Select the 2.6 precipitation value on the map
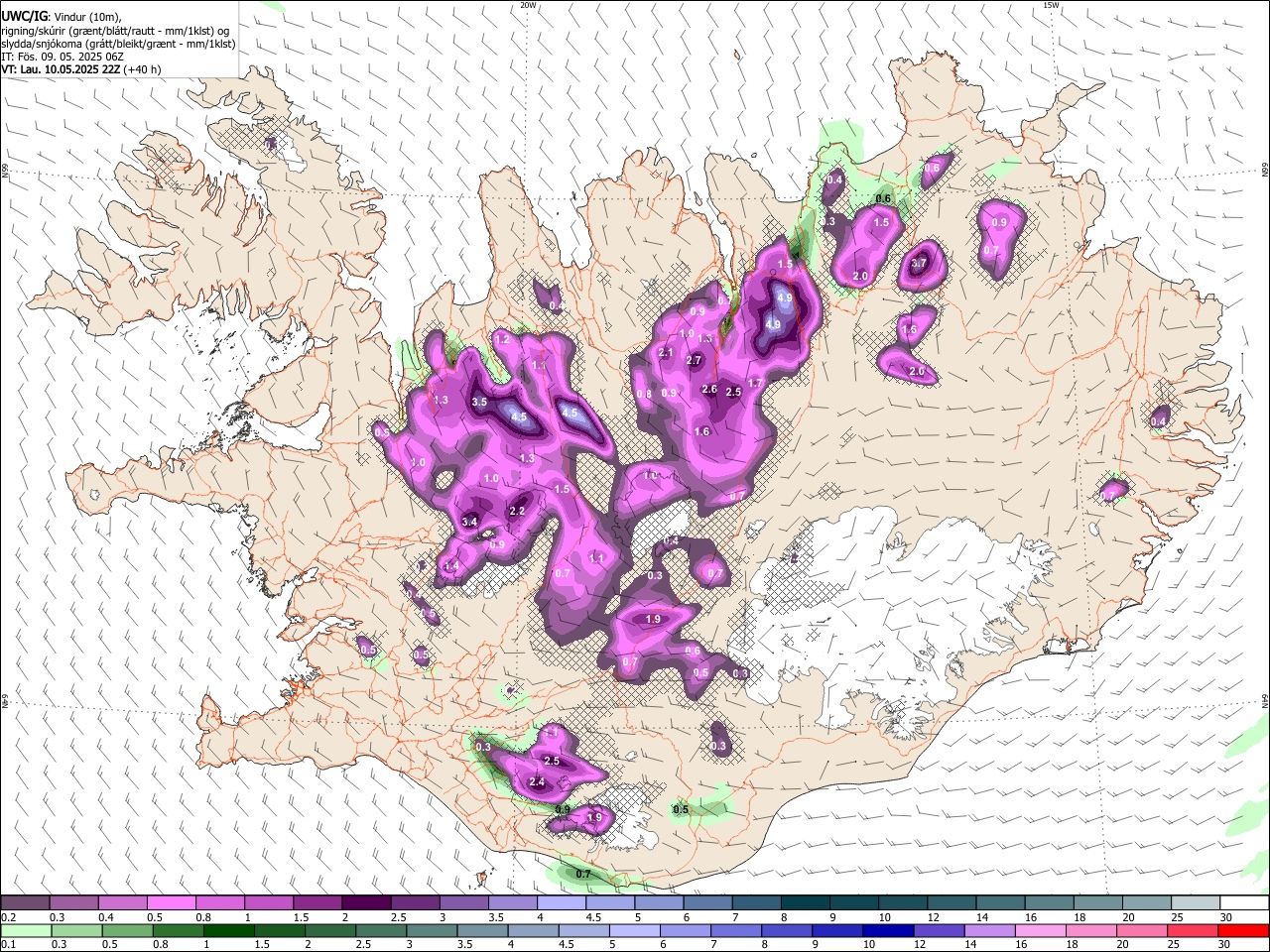Viewport: 1270px width, 952px height. click(x=709, y=390)
